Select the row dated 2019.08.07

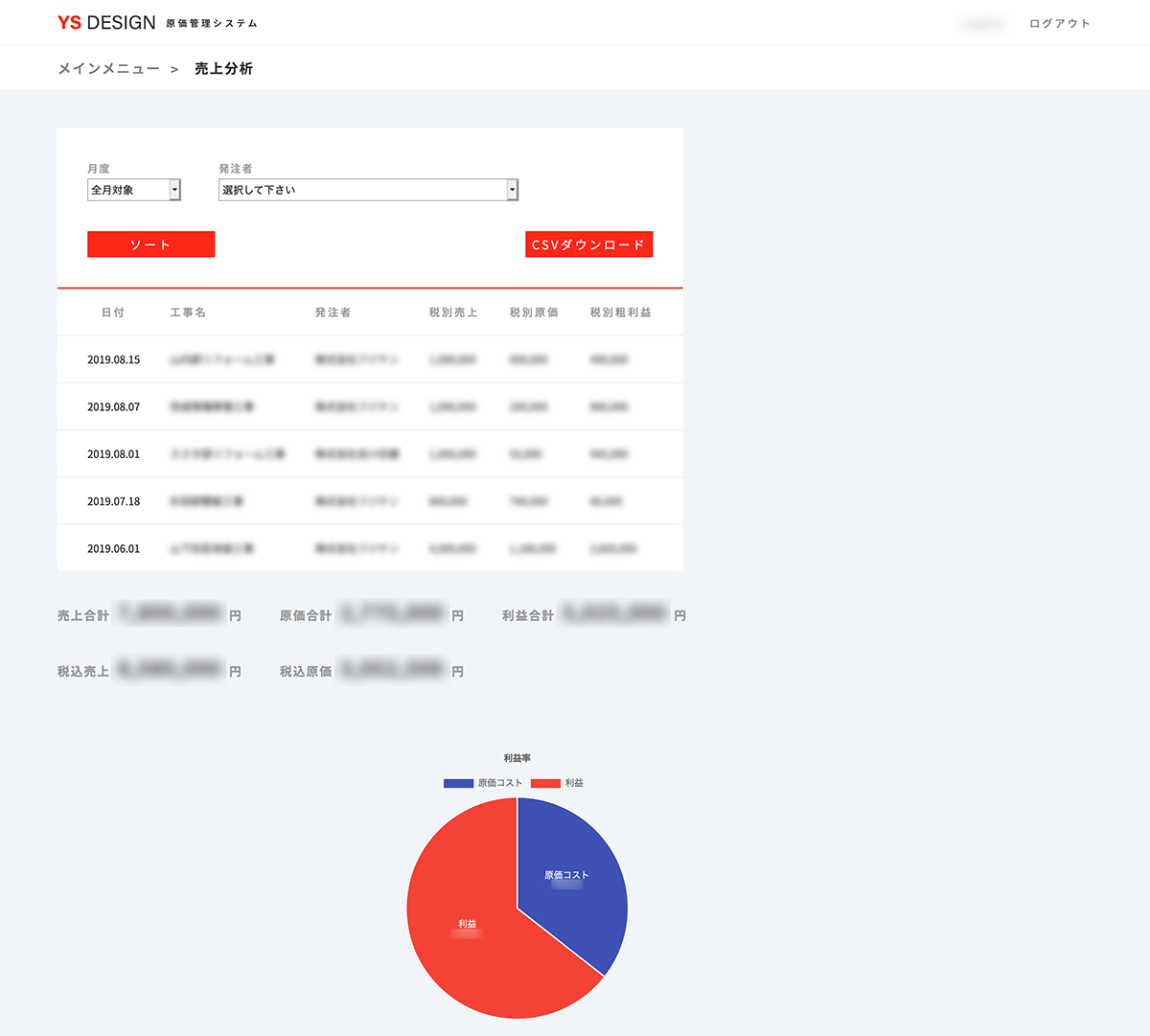pyautogui.click(x=370, y=406)
